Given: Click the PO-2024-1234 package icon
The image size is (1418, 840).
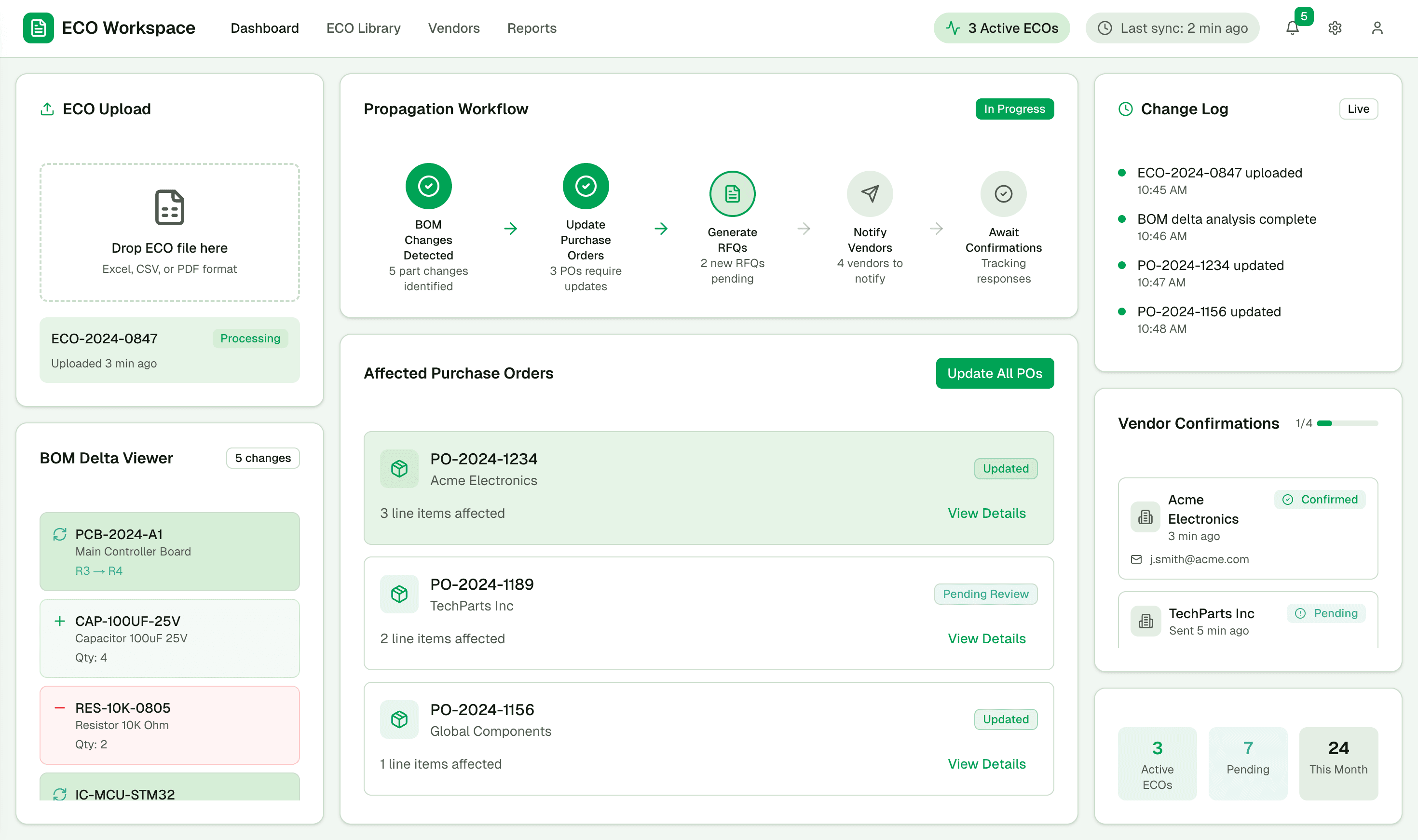Looking at the screenshot, I should 400,469.
